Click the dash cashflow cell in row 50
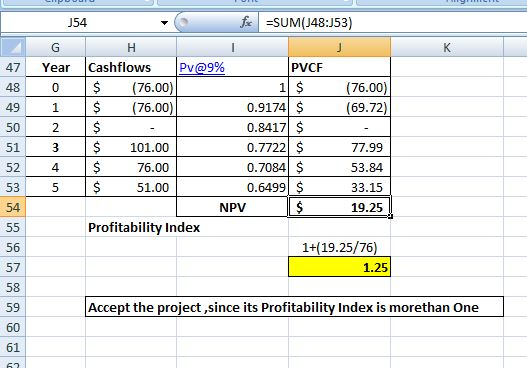527x368 pixels. tap(131, 127)
